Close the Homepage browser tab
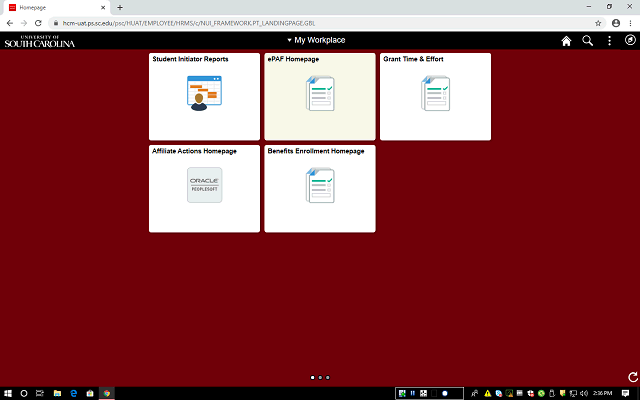This screenshot has width=640, height=400. pyautogui.click(x=103, y=8)
